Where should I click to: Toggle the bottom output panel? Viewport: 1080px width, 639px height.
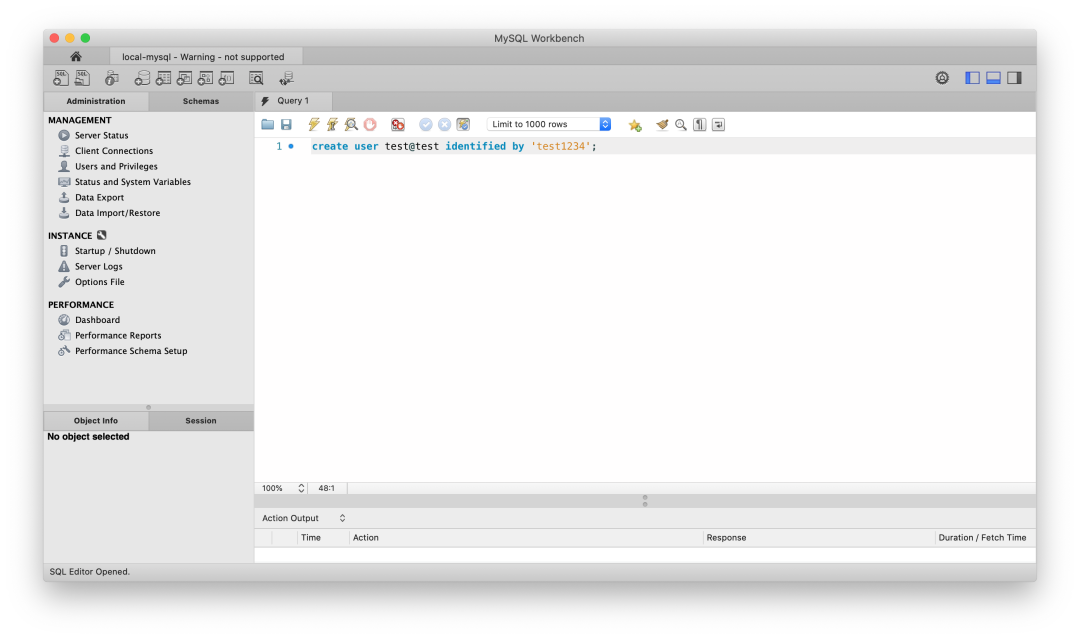coord(993,78)
